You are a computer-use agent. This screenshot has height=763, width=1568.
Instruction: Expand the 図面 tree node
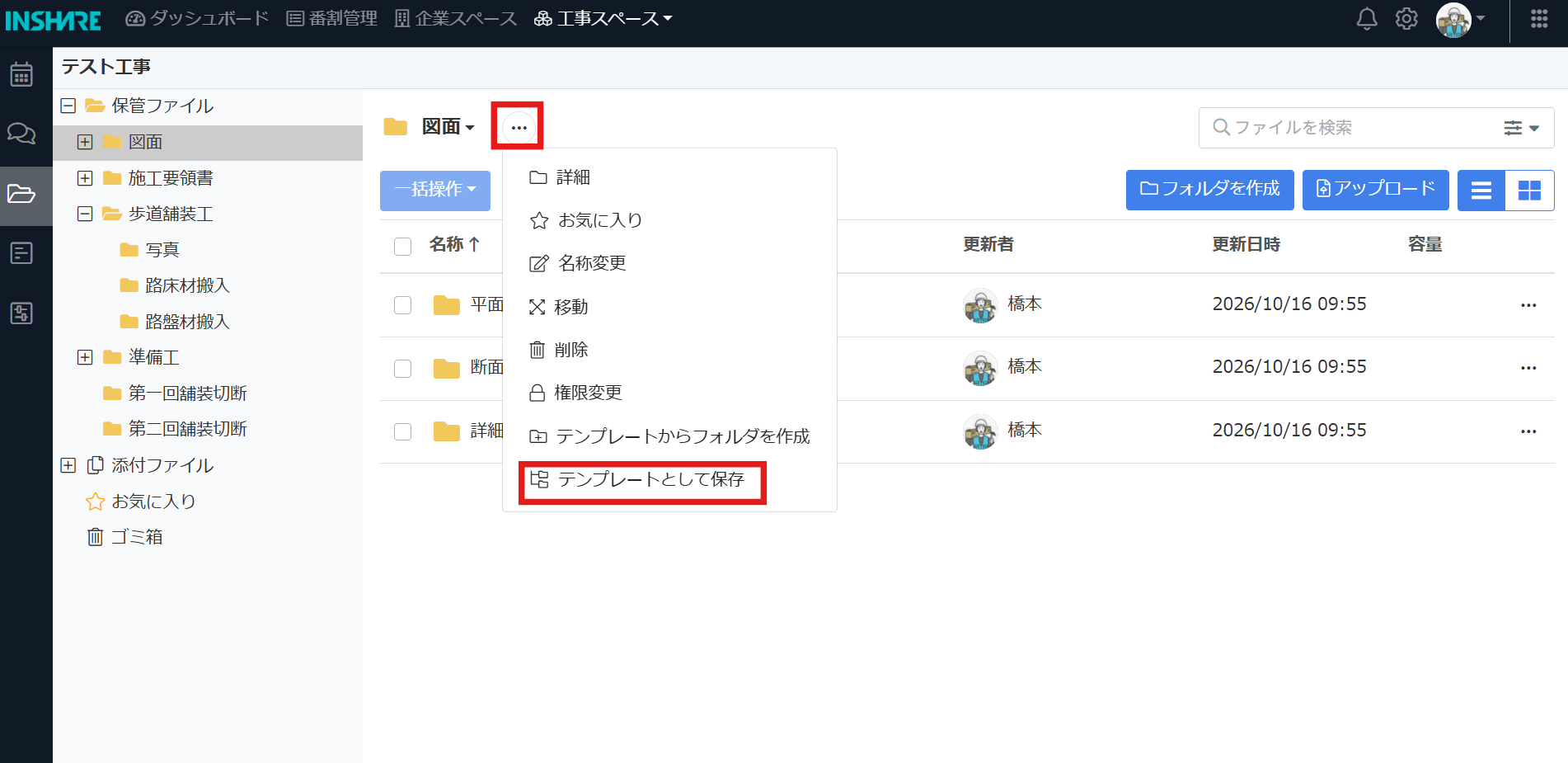85,142
